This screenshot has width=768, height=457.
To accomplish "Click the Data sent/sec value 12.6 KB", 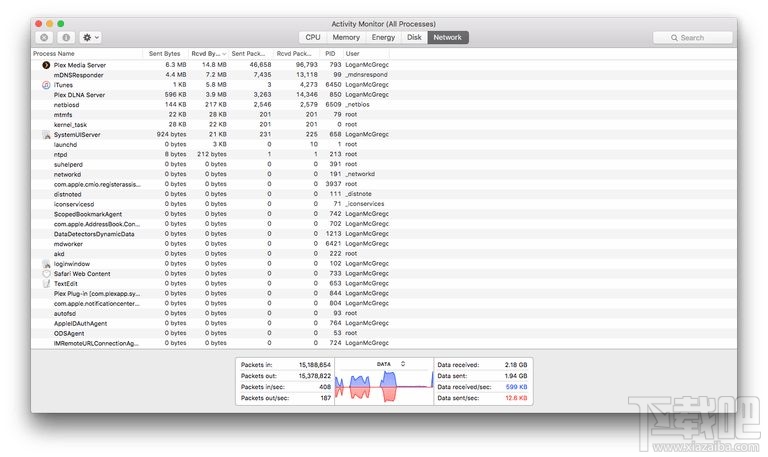I will [516, 398].
